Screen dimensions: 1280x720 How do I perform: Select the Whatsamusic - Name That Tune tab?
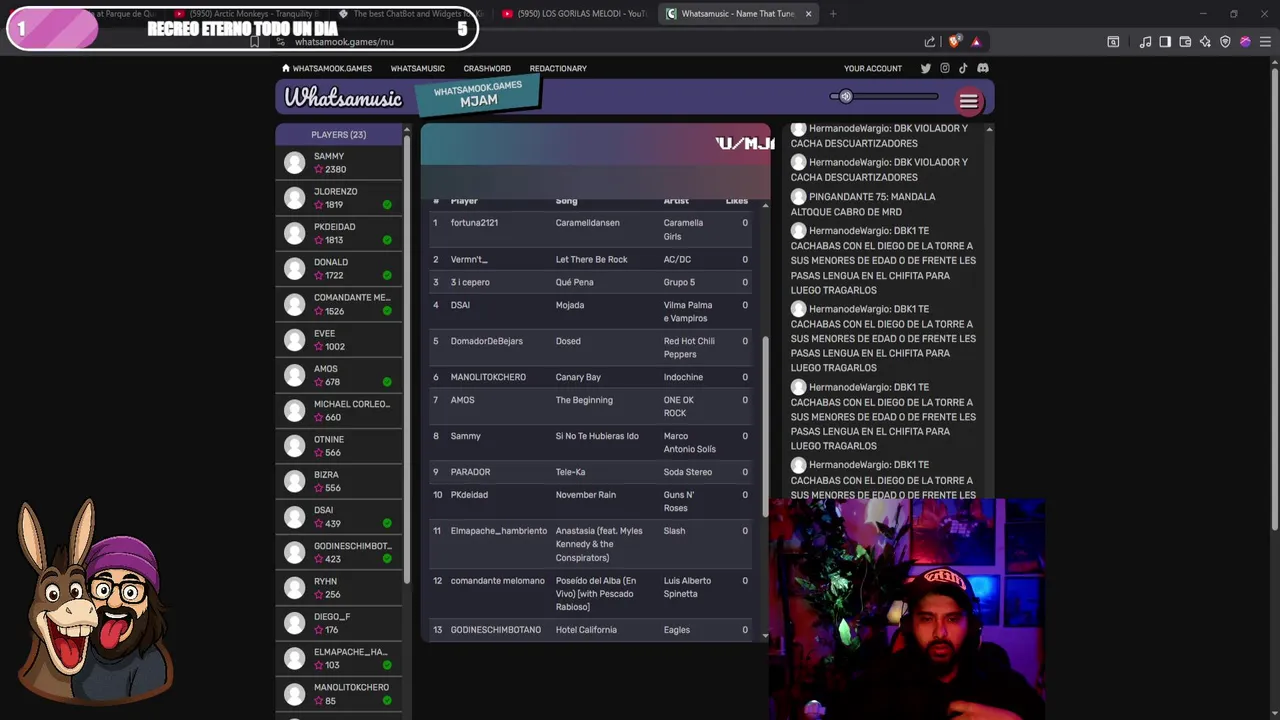[x=737, y=14]
